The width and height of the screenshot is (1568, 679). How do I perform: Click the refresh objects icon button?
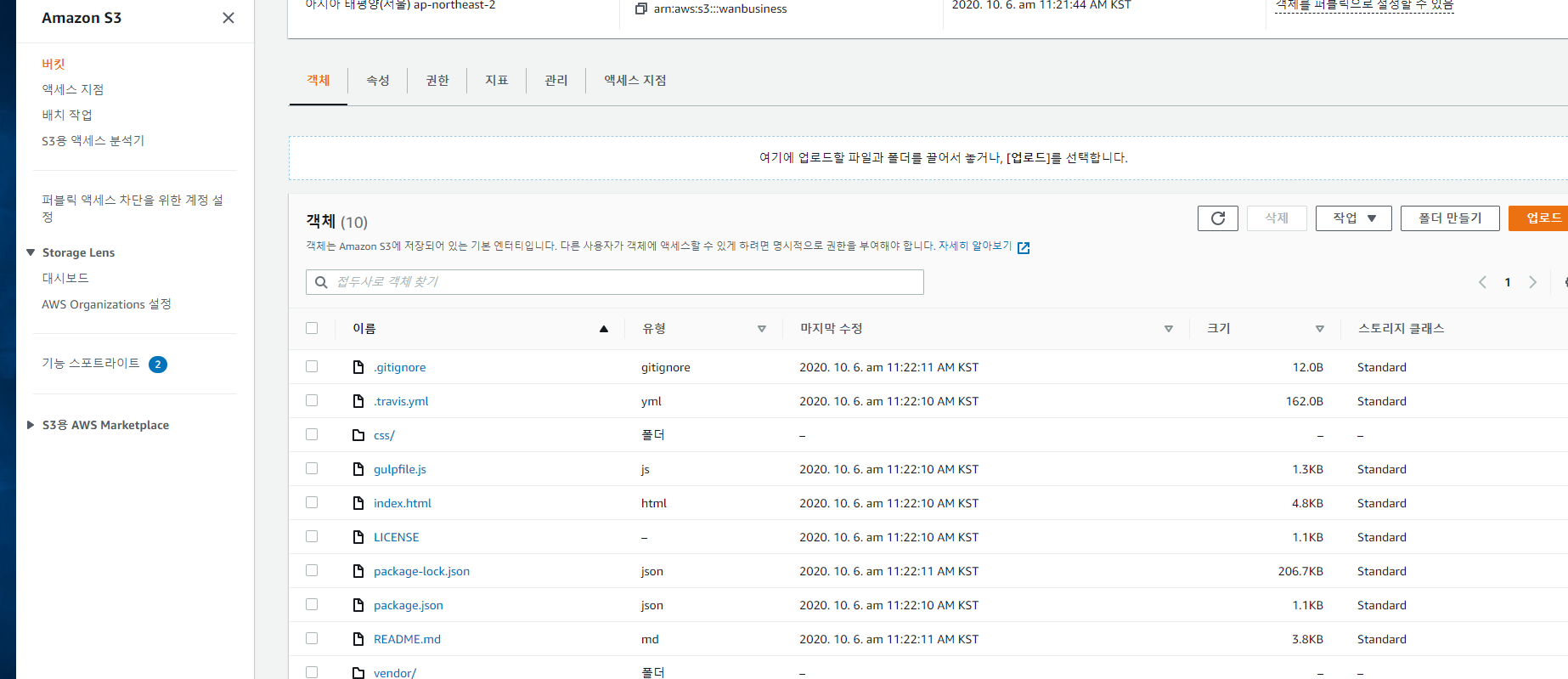1218,218
